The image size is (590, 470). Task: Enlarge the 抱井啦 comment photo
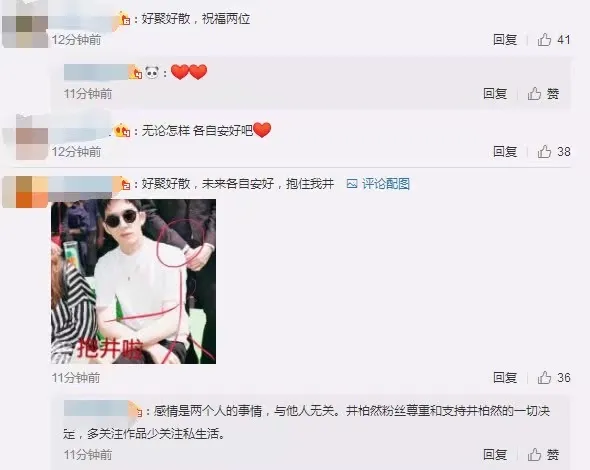click(134, 281)
